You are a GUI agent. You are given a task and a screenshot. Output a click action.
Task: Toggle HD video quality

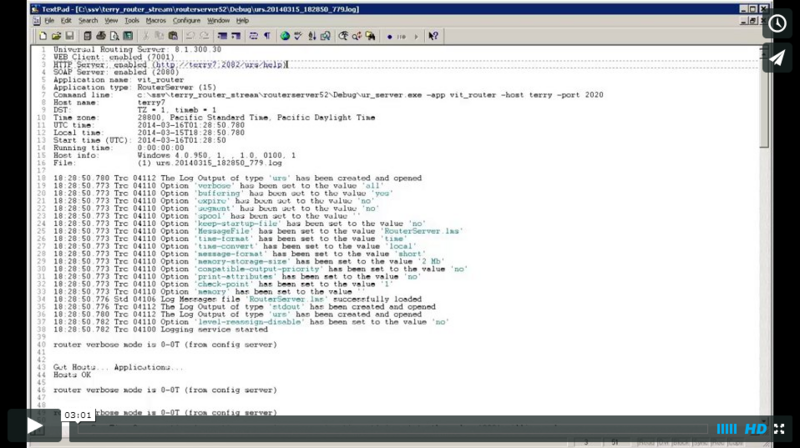[x=755, y=428]
